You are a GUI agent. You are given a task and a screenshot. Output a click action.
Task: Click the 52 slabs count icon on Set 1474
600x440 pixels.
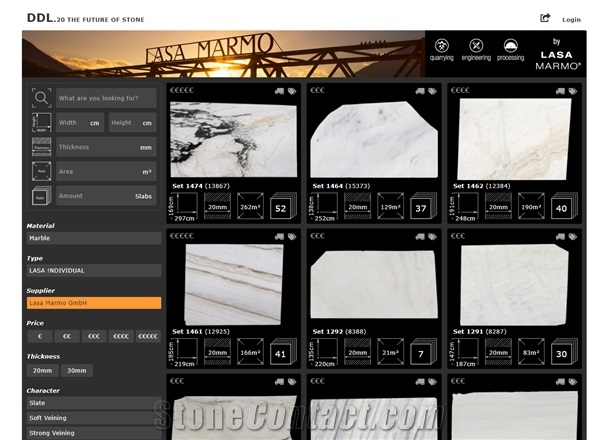point(283,207)
